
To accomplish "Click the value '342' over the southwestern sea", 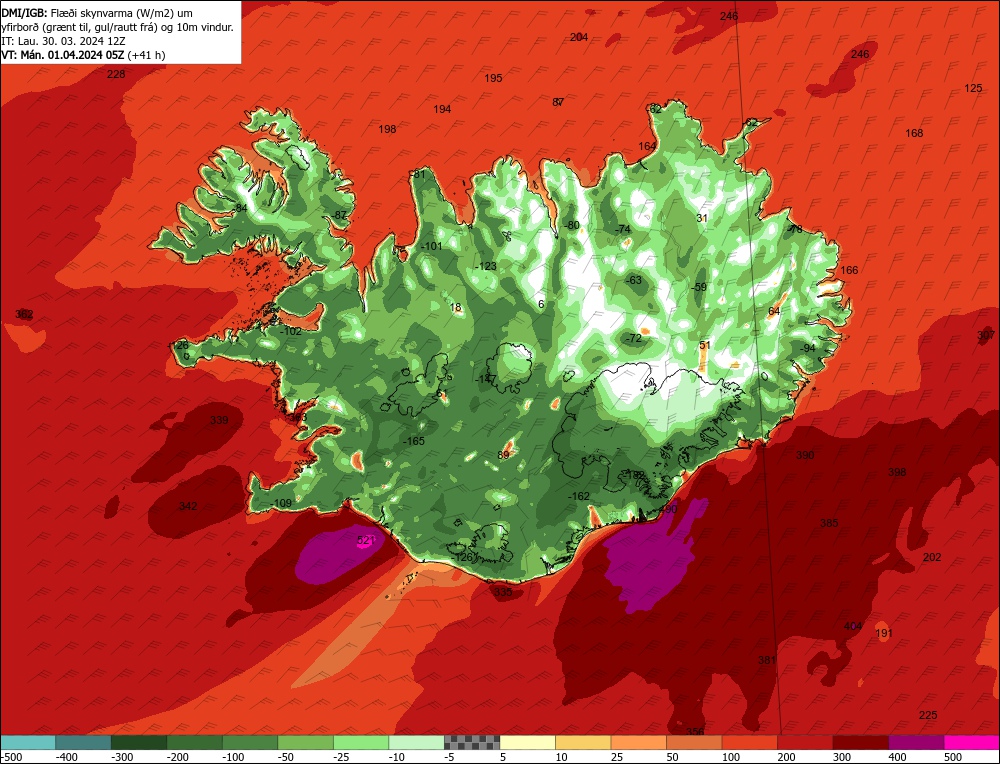I will [188, 506].
